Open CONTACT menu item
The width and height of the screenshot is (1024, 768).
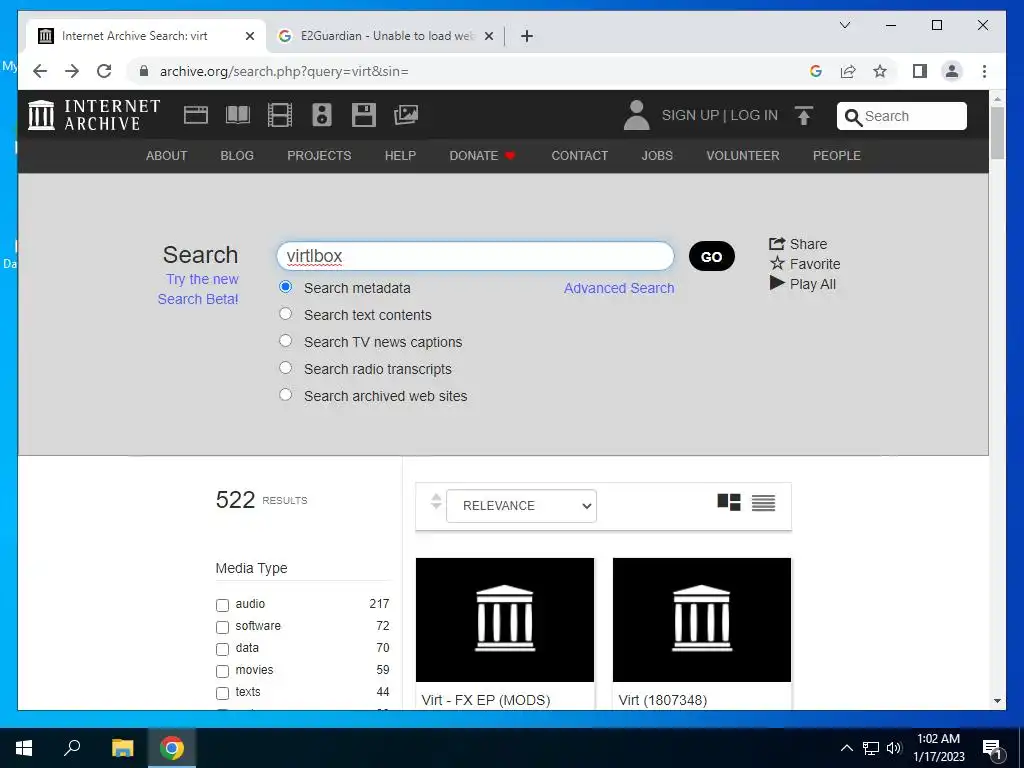[x=580, y=155]
